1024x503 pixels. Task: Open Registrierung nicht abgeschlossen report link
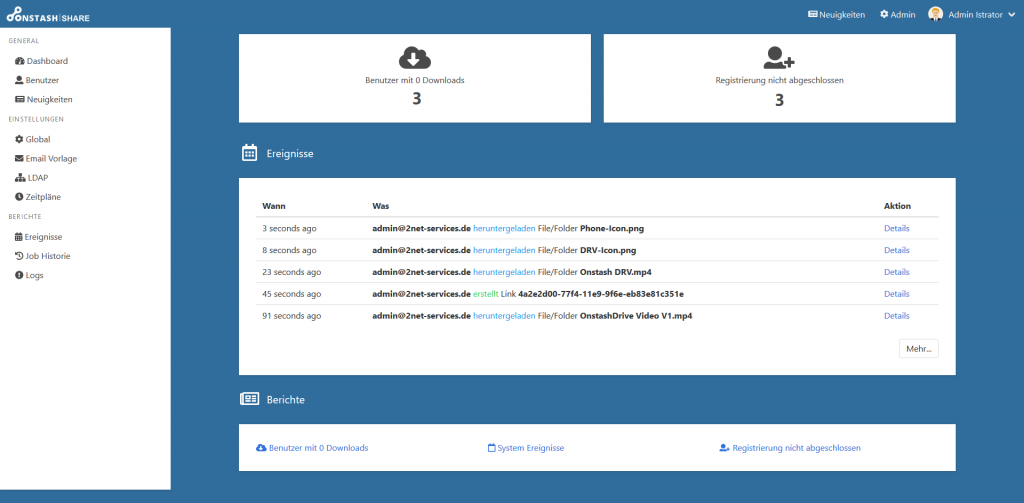(x=790, y=448)
